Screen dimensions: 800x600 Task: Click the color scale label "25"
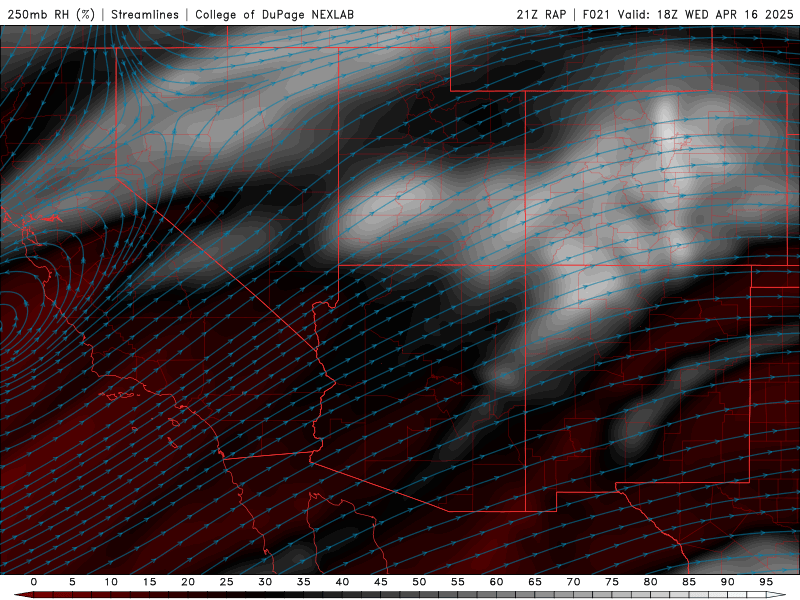tap(227, 582)
